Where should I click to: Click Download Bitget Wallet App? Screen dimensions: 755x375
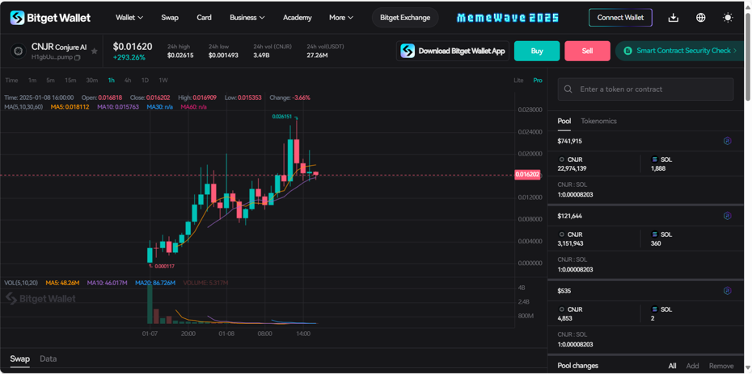[453, 51]
